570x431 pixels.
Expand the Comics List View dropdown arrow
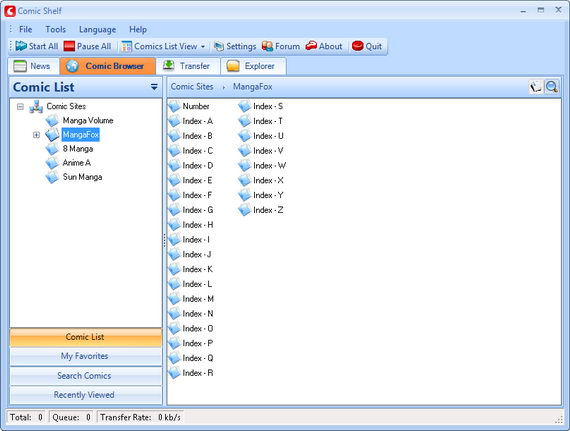(203, 47)
